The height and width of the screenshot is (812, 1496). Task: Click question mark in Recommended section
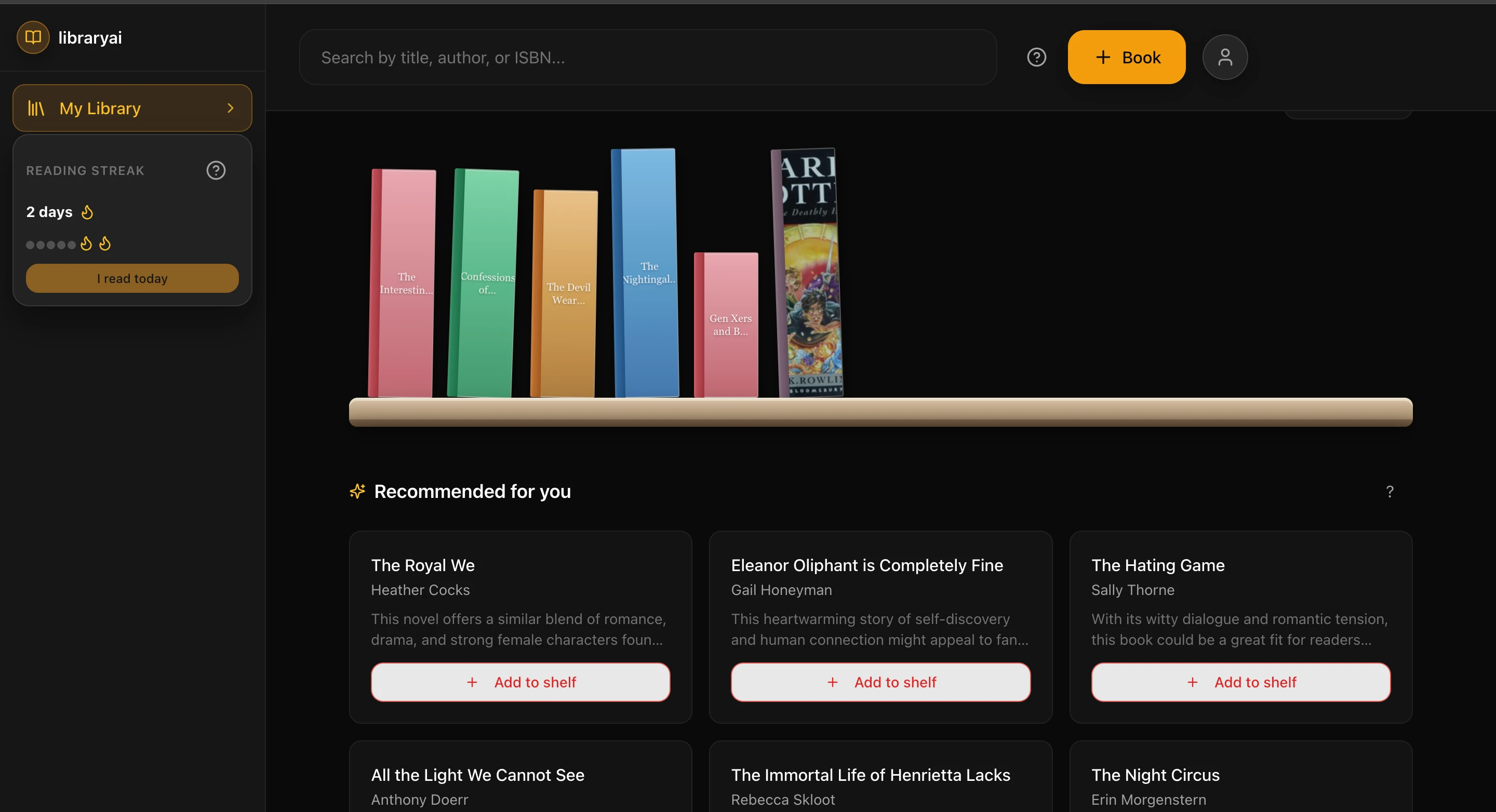tap(1389, 492)
